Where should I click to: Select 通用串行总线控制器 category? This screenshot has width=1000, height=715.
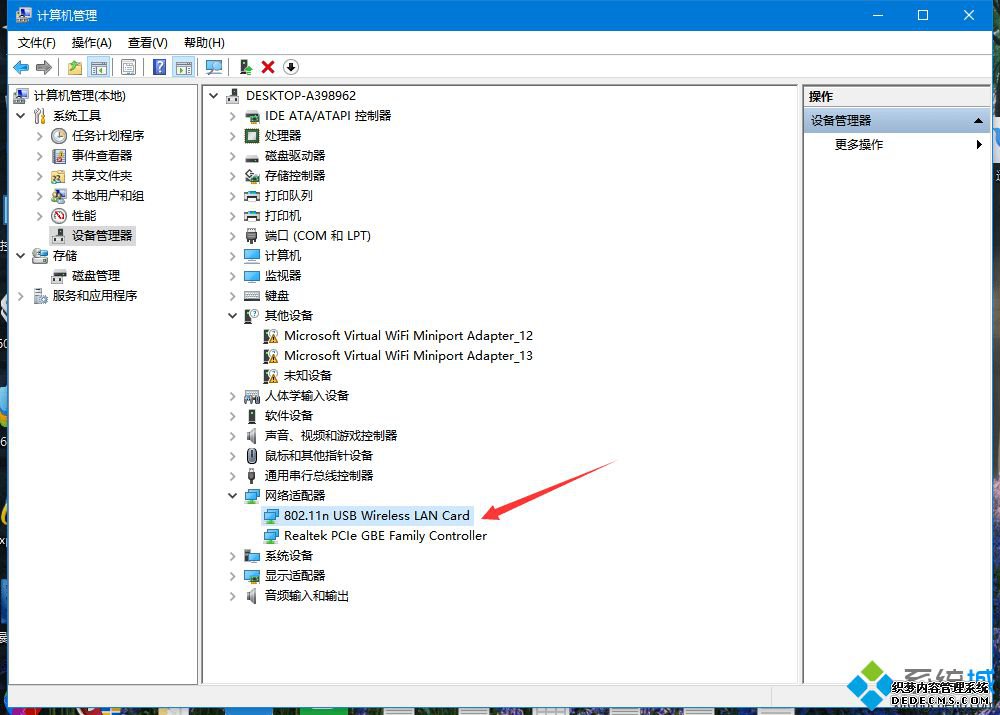coord(319,476)
